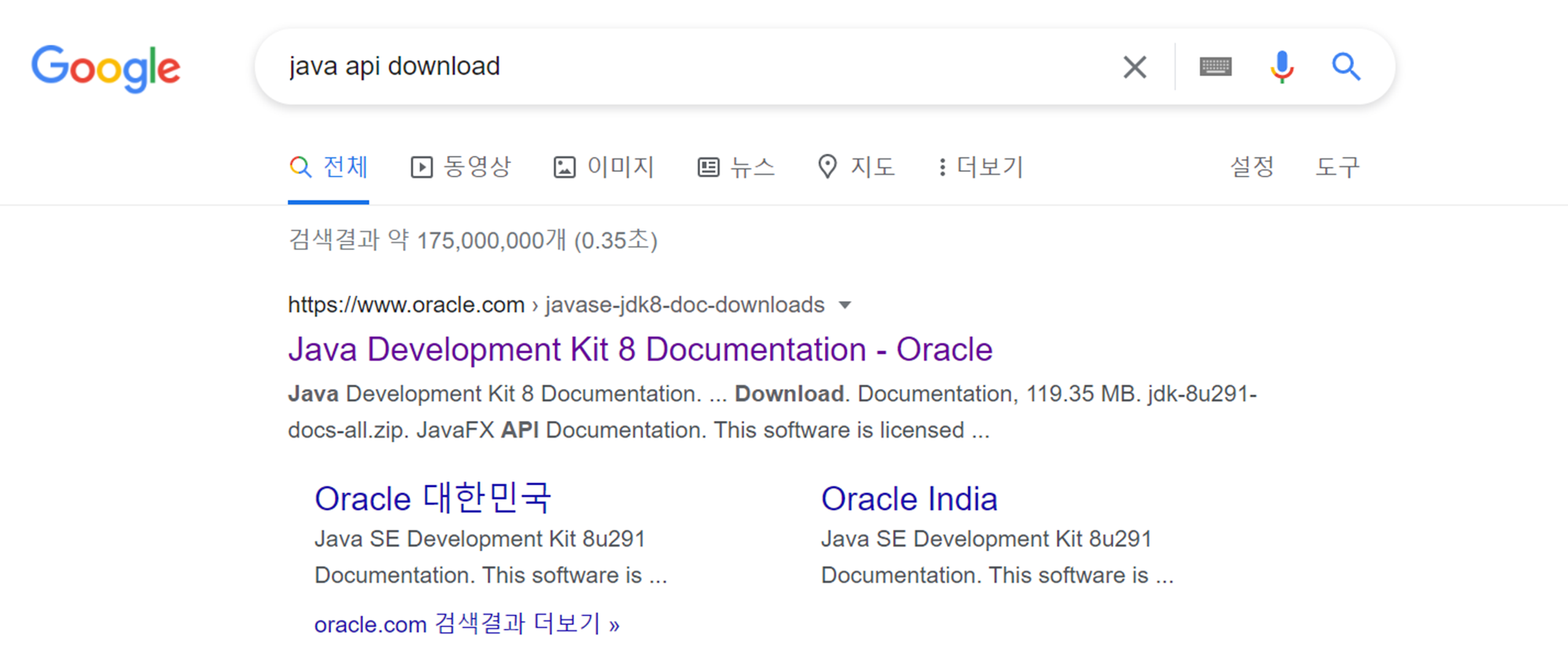Click the https://www.oracle.com breadcrumb URL
Image resolution: width=1568 pixels, height=661 pixels.
(406, 304)
